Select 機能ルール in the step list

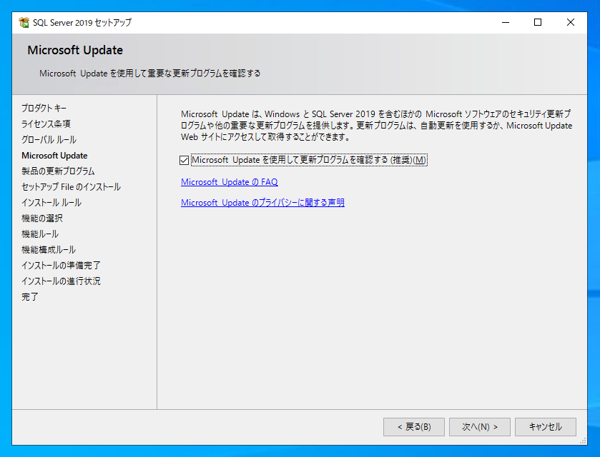coord(40,234)
